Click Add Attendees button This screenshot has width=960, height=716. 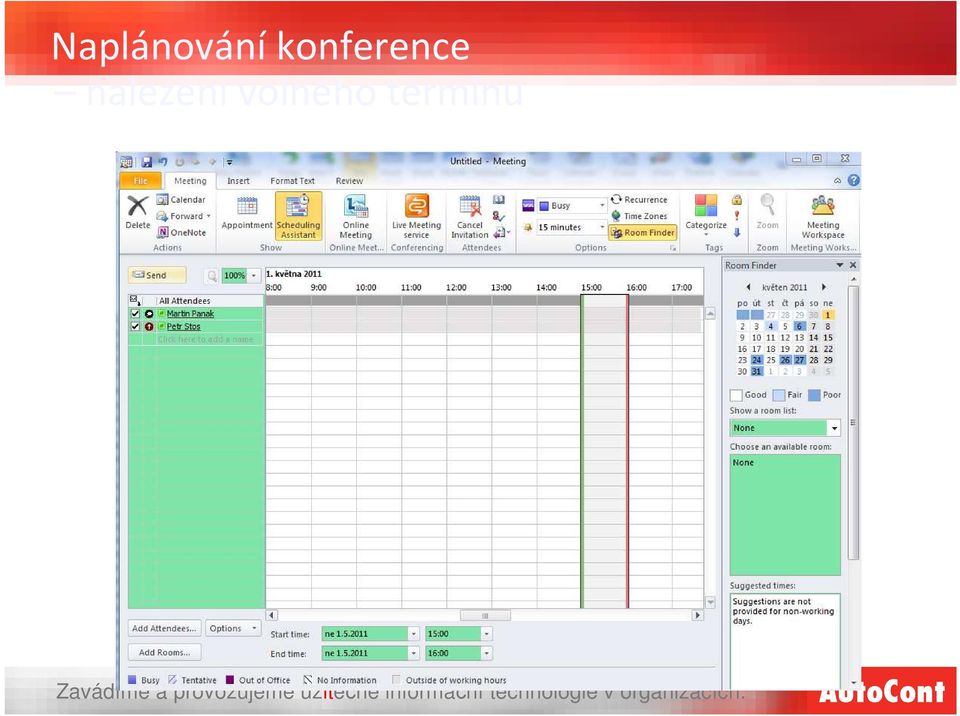coord(164,628)
